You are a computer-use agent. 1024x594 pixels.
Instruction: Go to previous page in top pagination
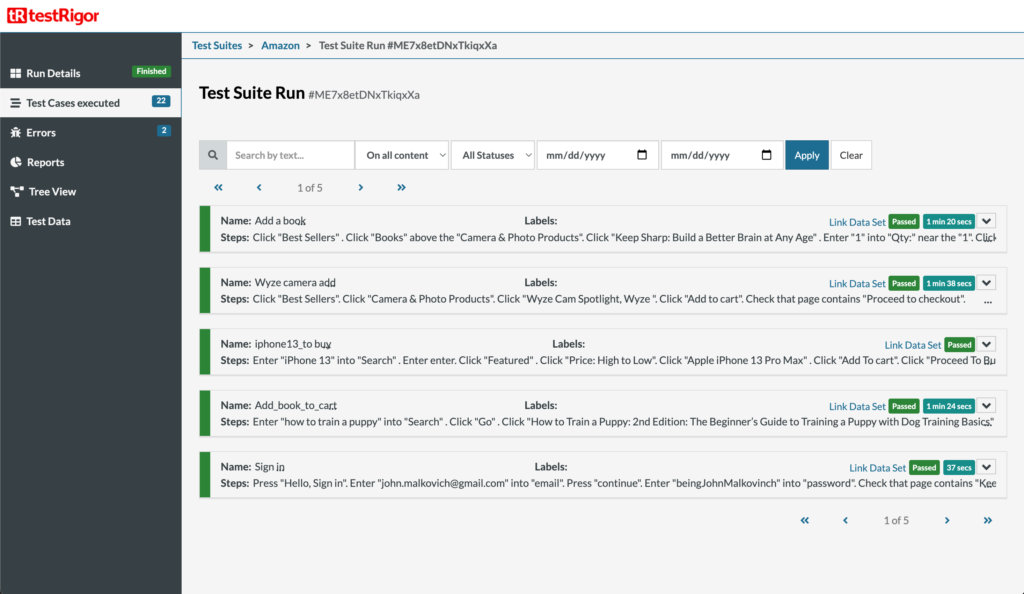pyautogui.click(x=259, y=187)
